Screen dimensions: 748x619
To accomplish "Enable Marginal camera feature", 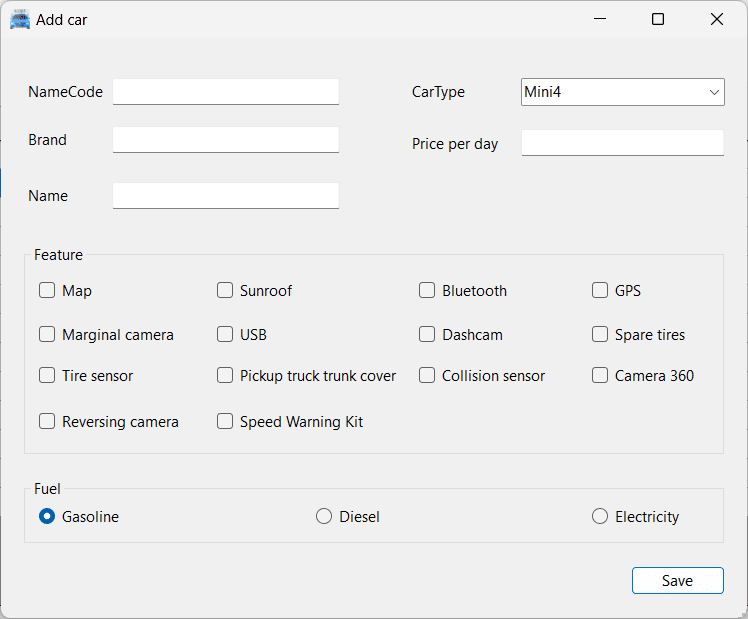I will tap(47, 335).
